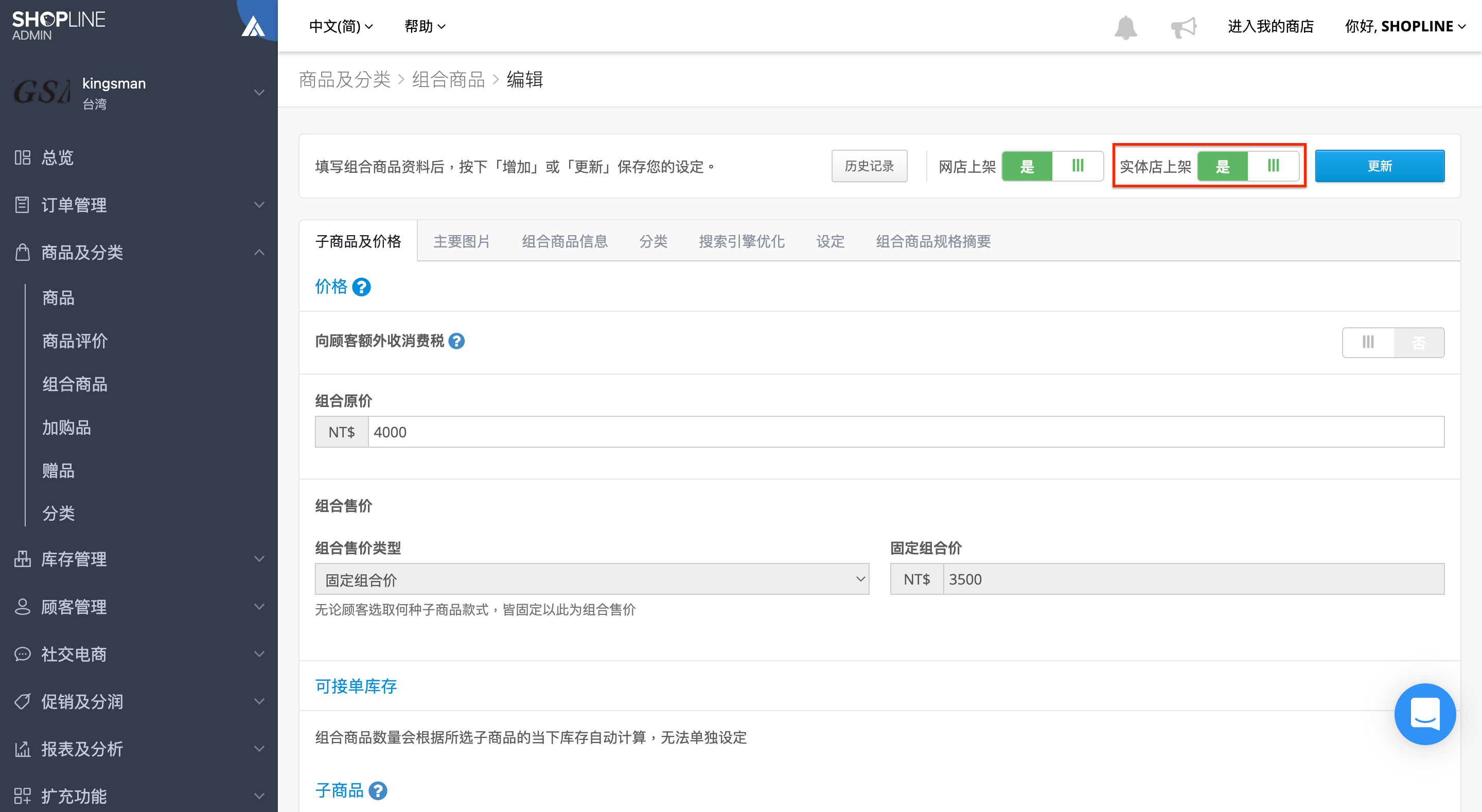Click the consumption tax help icon
The width and height of the screenshot is (1482, 812).
point(456,341)
